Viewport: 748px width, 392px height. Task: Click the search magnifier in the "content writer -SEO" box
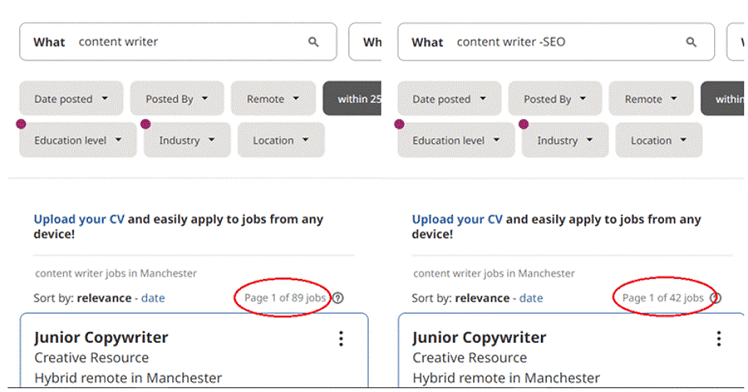pos(691,42)
